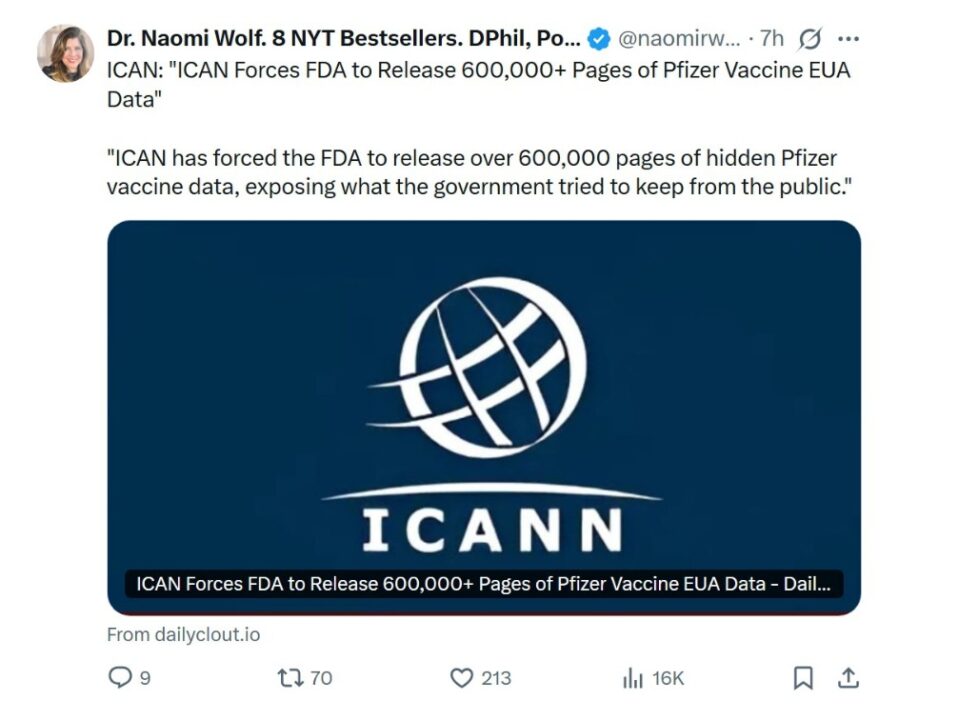Click the blue verified badge

coord(598,39)
